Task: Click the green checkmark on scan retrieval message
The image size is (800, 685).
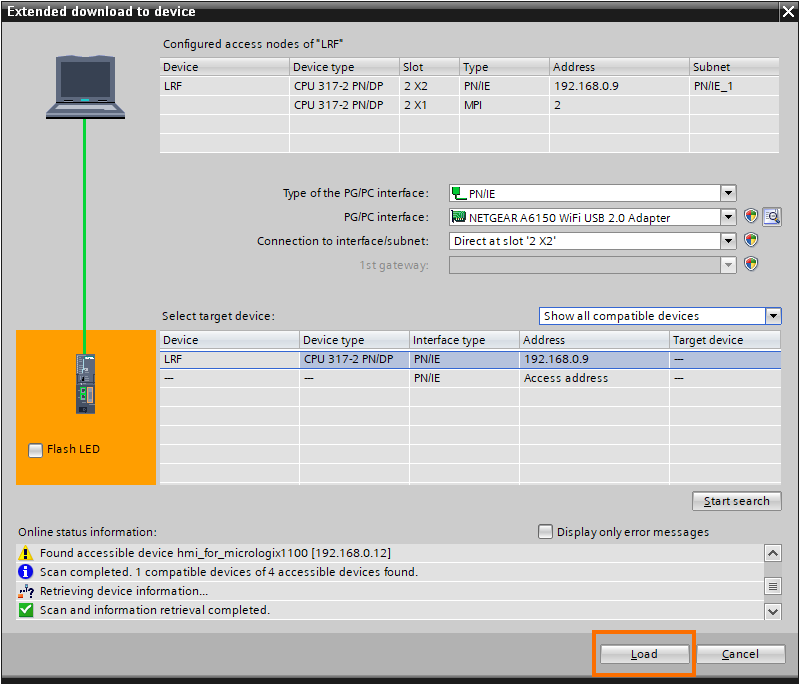Action: (x=25, y=609)
